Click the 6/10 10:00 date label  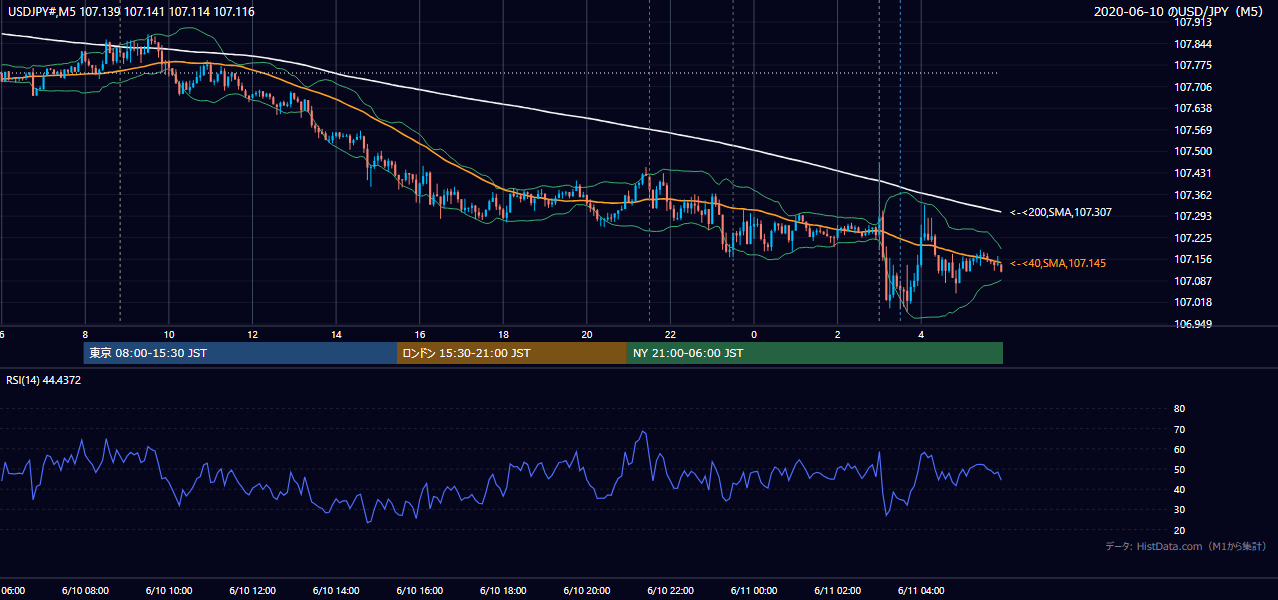(168, 590)
